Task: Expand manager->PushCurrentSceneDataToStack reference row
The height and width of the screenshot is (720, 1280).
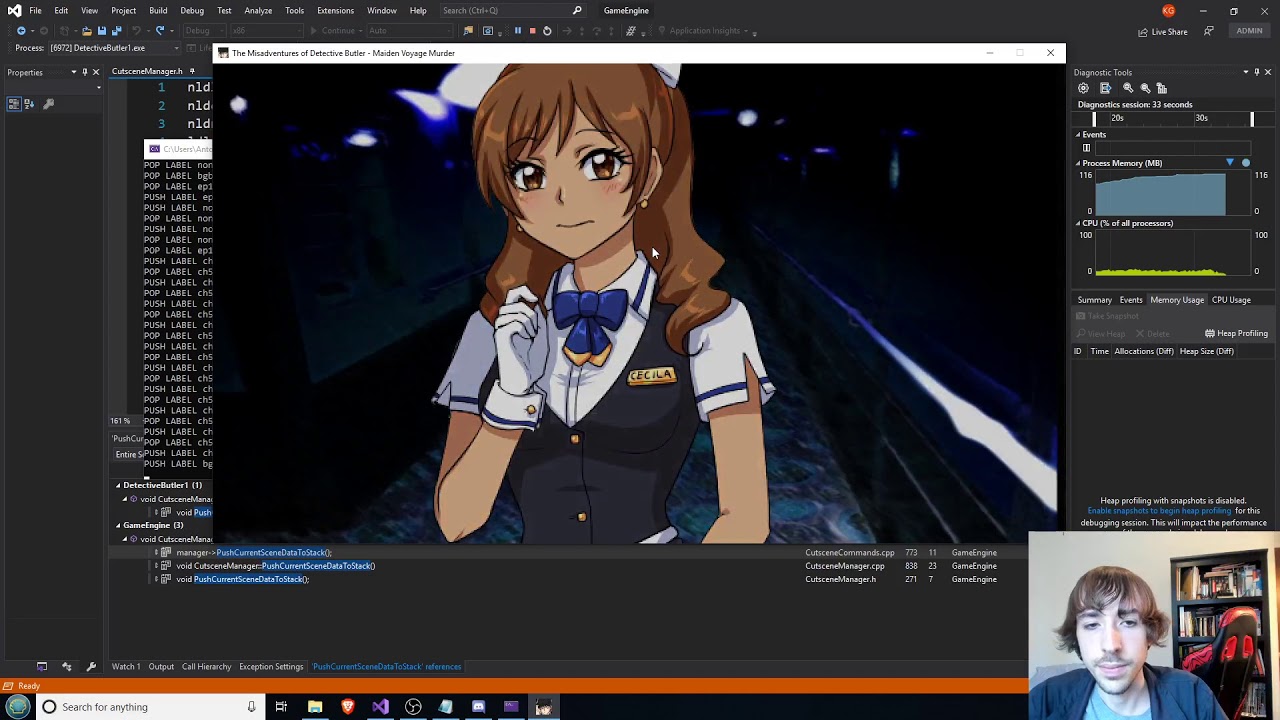Action: 156,552
